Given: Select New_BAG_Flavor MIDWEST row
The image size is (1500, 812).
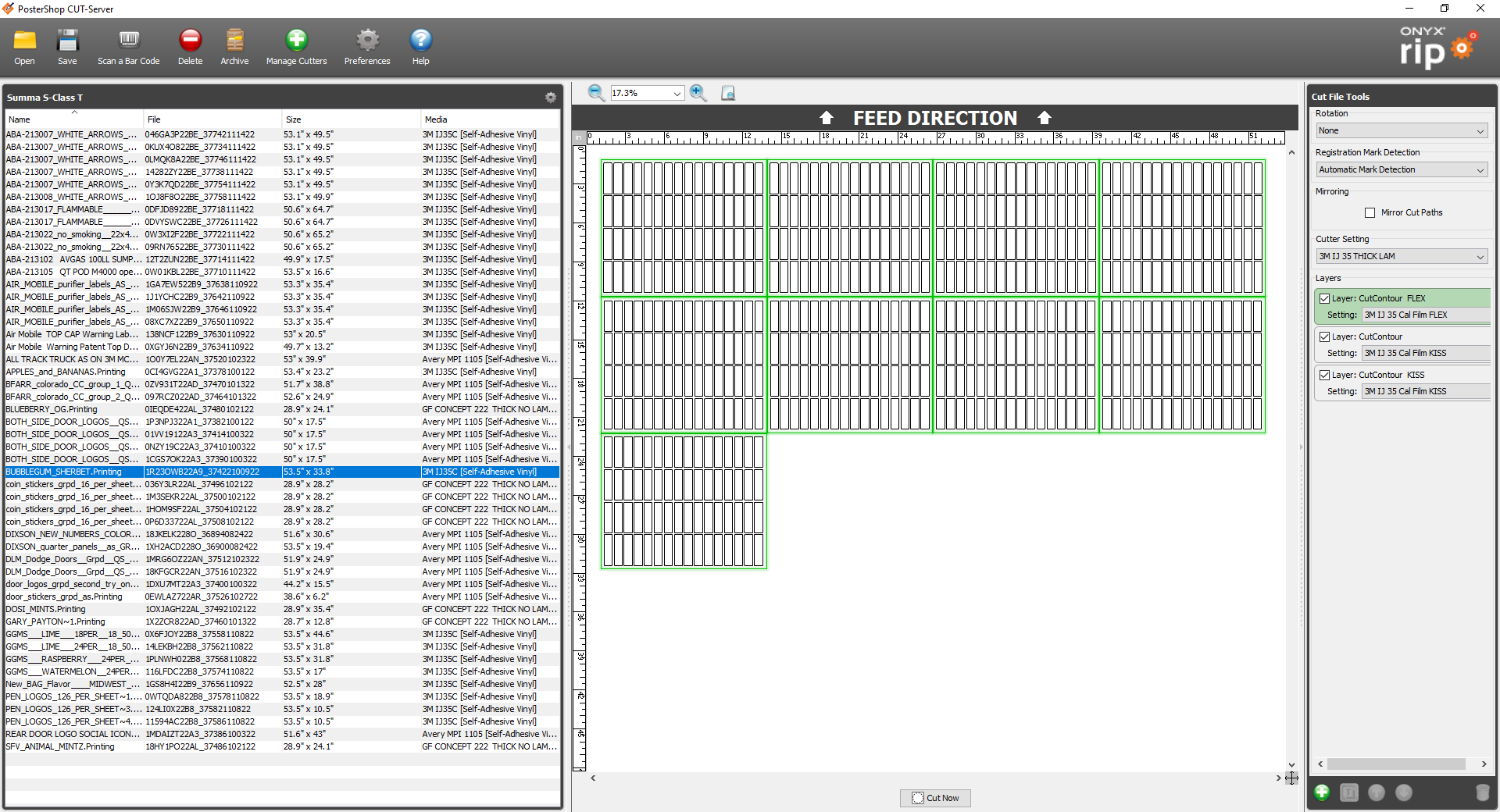Looking at the screenshot, I should pyautogui.click(x=282, y=684).
